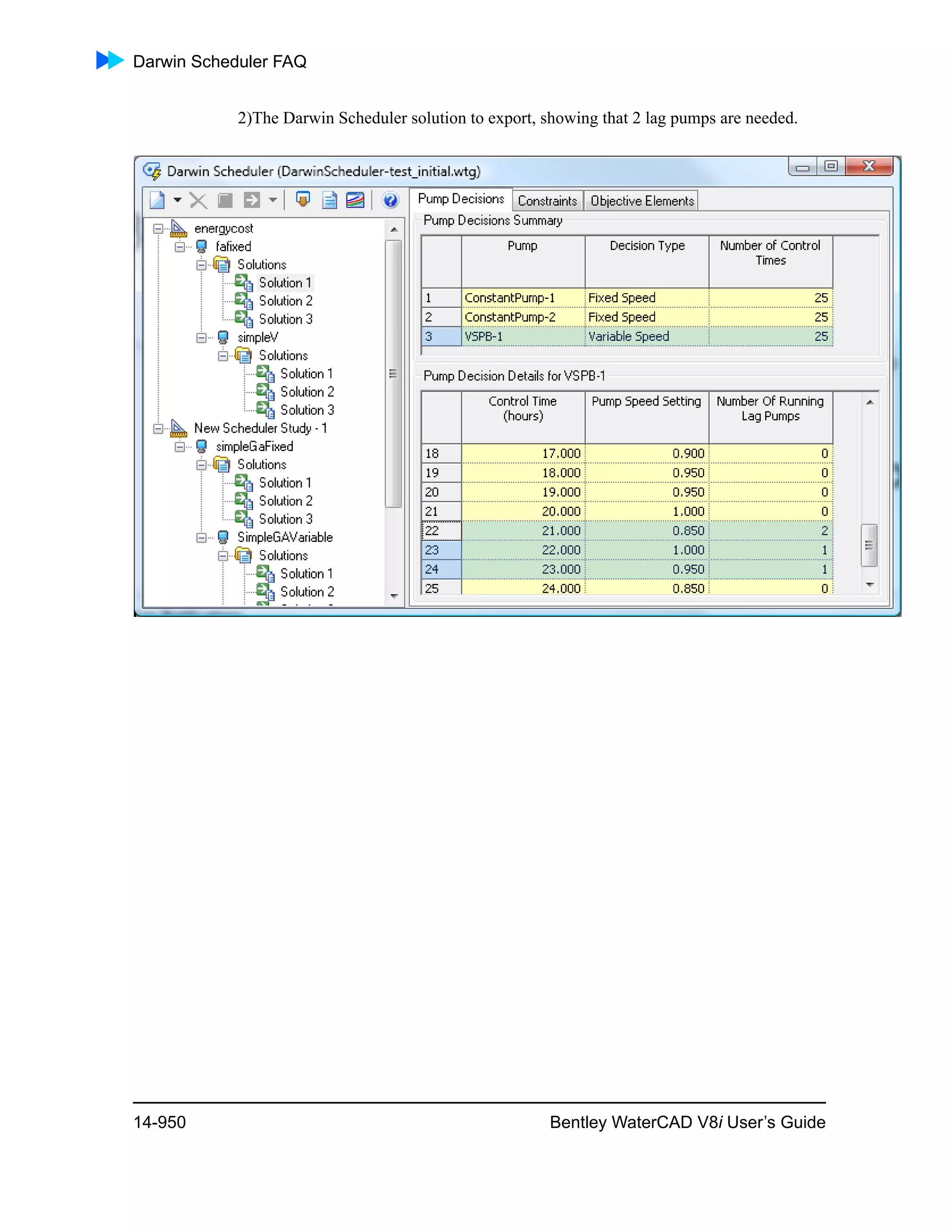
Task: Collapse the simpleGaFixed run node
Action: (x=179, y=447)
